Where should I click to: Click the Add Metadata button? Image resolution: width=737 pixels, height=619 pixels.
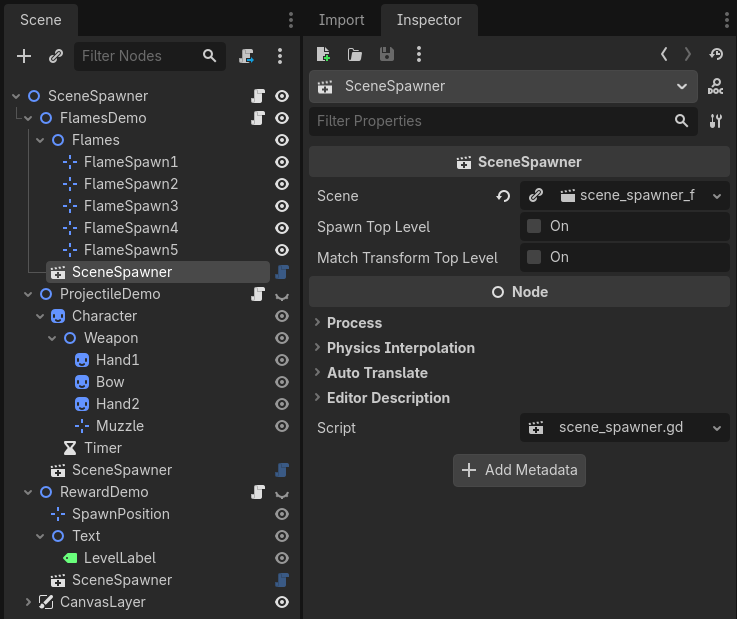click(x=519, y=470)
